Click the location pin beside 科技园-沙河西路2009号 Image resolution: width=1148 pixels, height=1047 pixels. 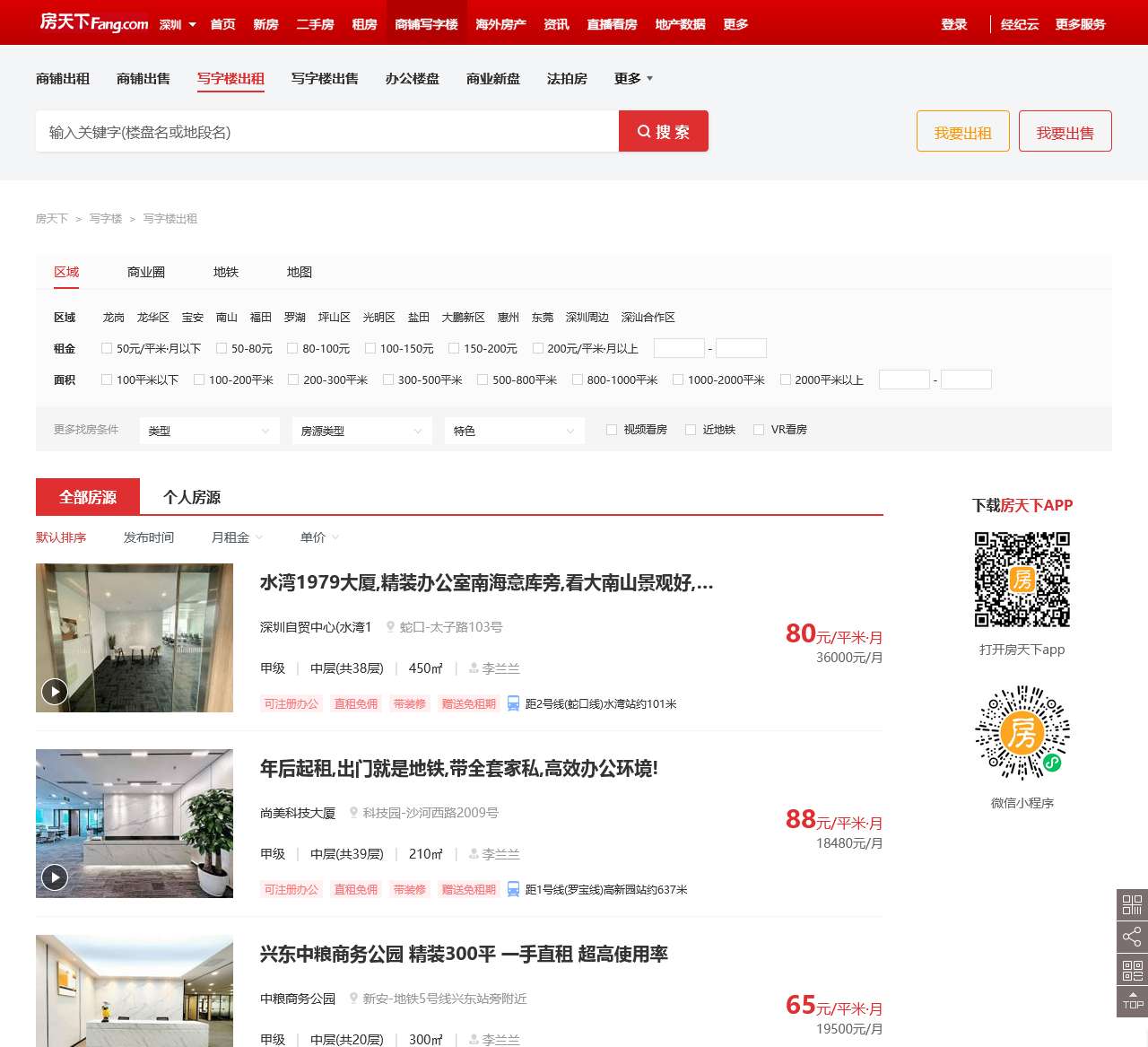click(x=354, y=813)
